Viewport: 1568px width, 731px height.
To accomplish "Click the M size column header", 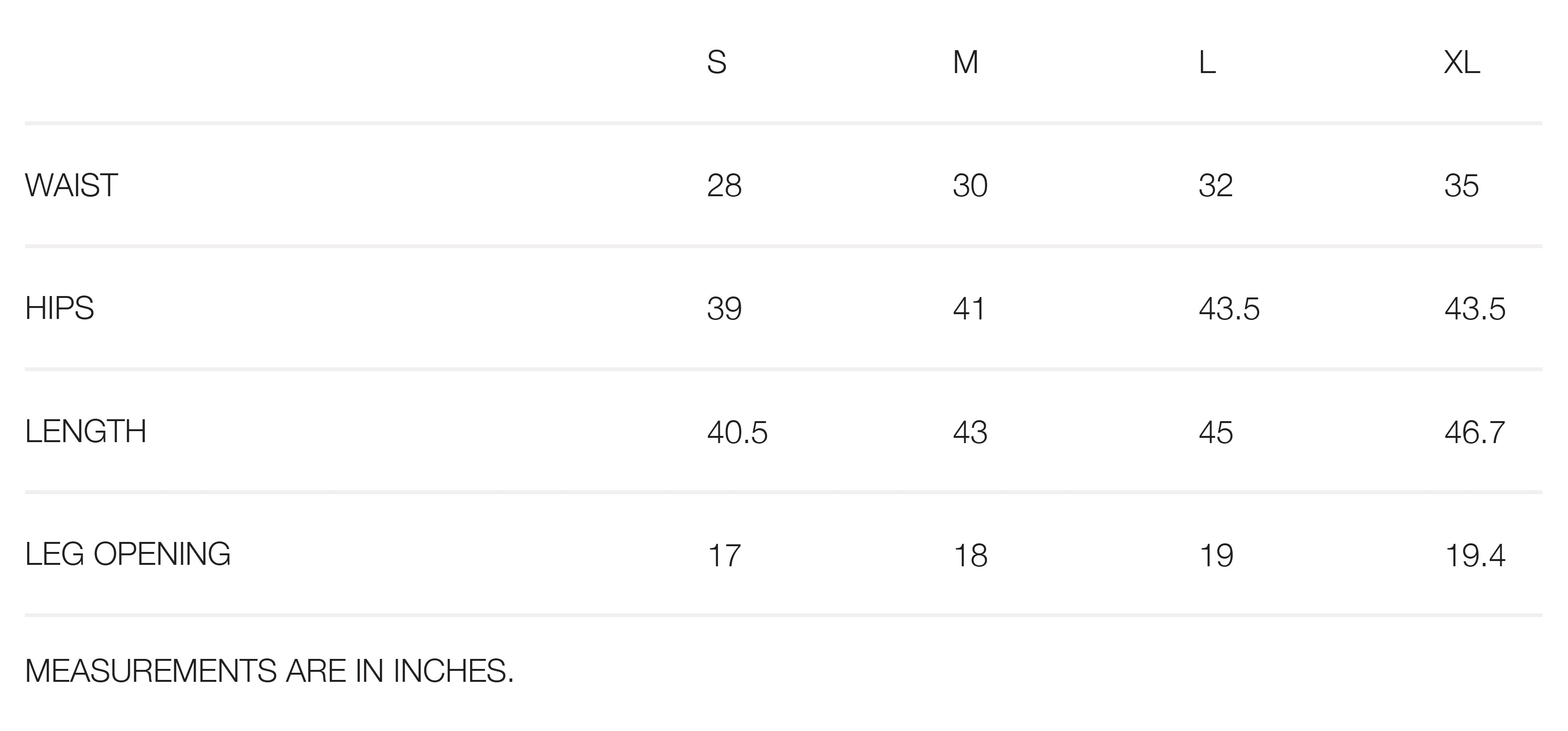I will pyautogui.click(x=966, y=62).
